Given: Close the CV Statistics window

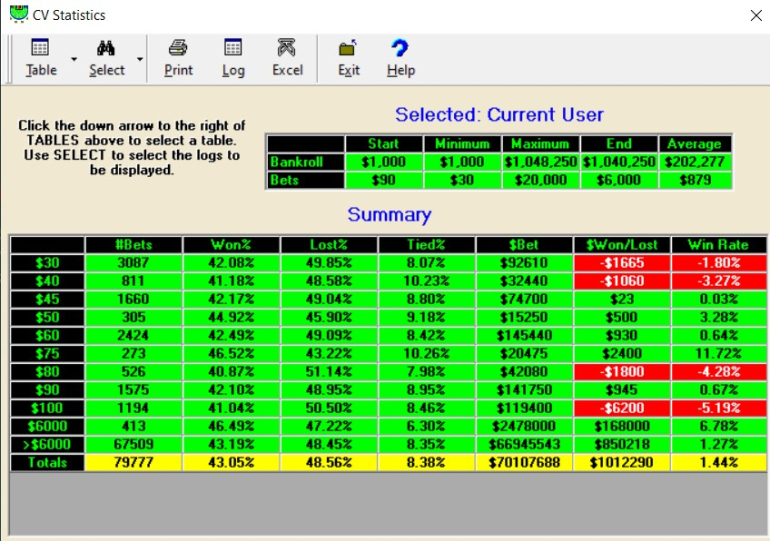Looking at the screenshot, I should [x=755, y=15].
